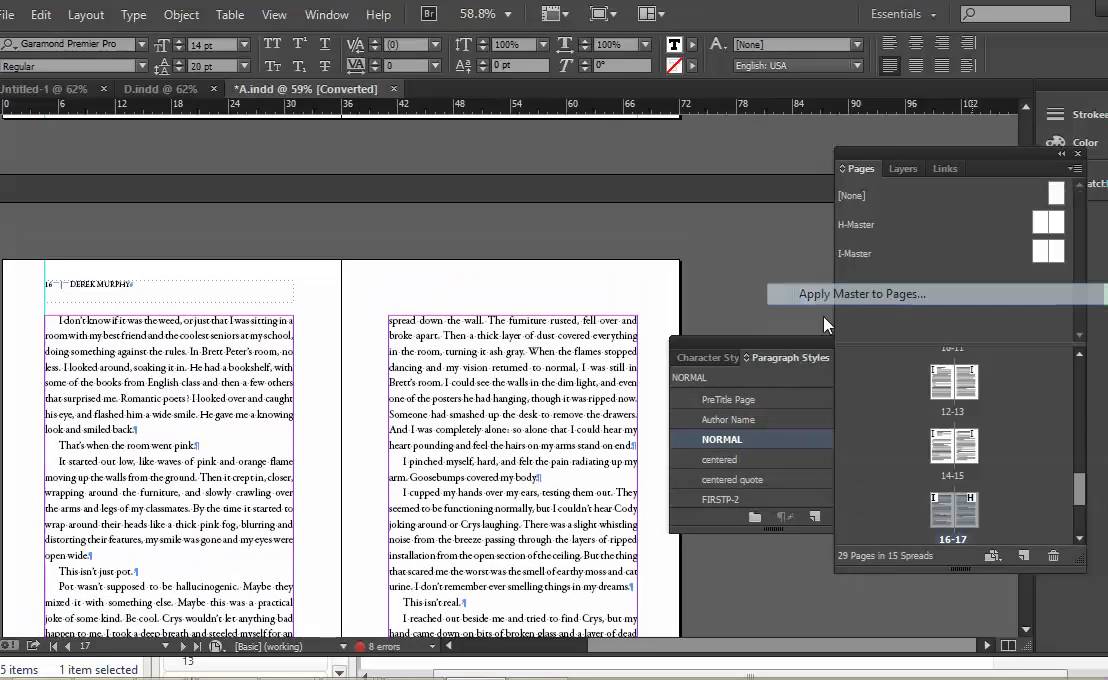1108x680 pixels.
Task: Select the Small Caps icon
Action: [x=273, y=66]
